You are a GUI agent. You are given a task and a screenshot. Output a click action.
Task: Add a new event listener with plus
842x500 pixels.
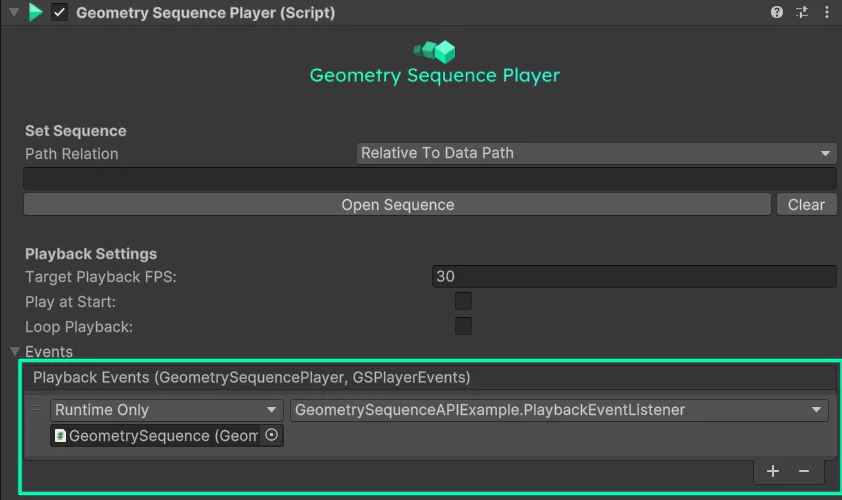[773, 471]
